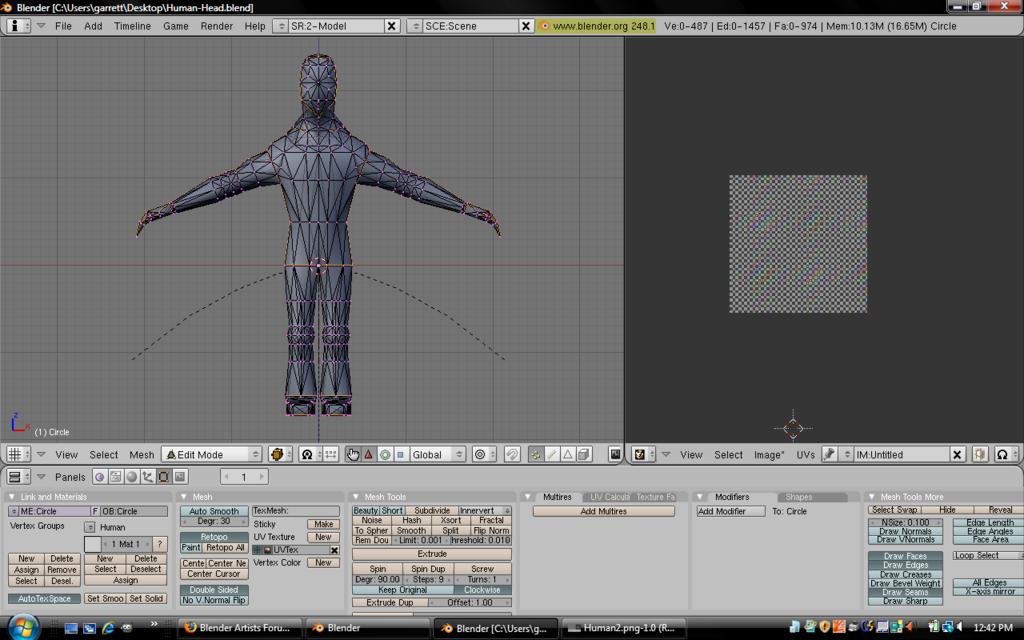Click the pin image icon in UV editor
1024x640 pixels.
click(829, 455)
